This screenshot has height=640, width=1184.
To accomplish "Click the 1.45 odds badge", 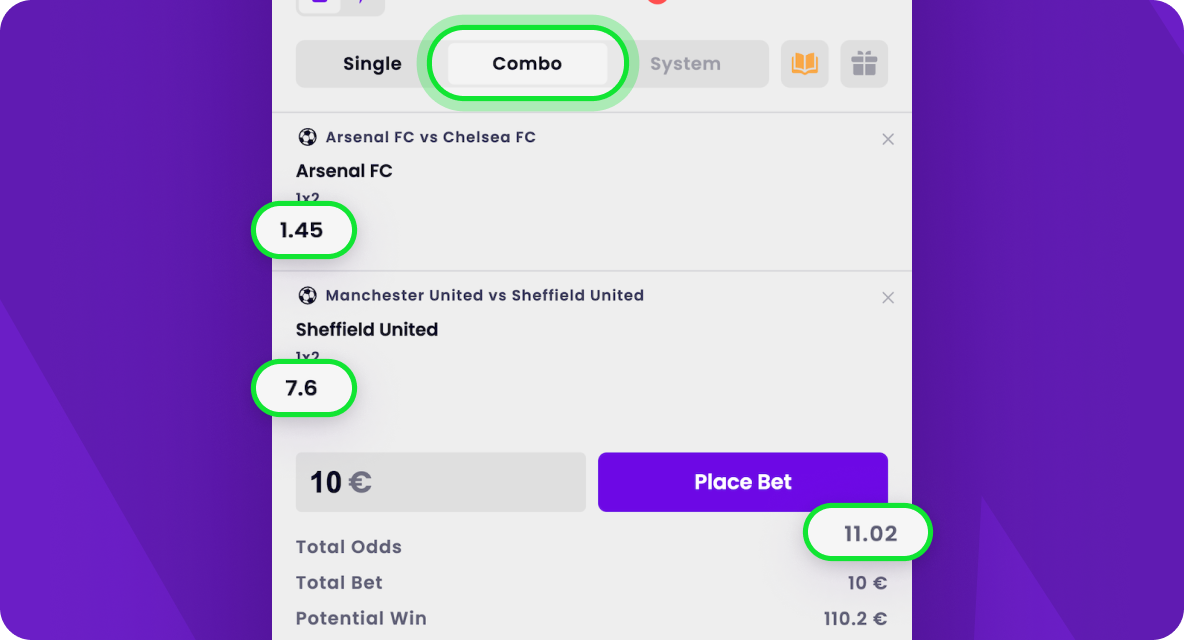I will (x=302, y=230).
